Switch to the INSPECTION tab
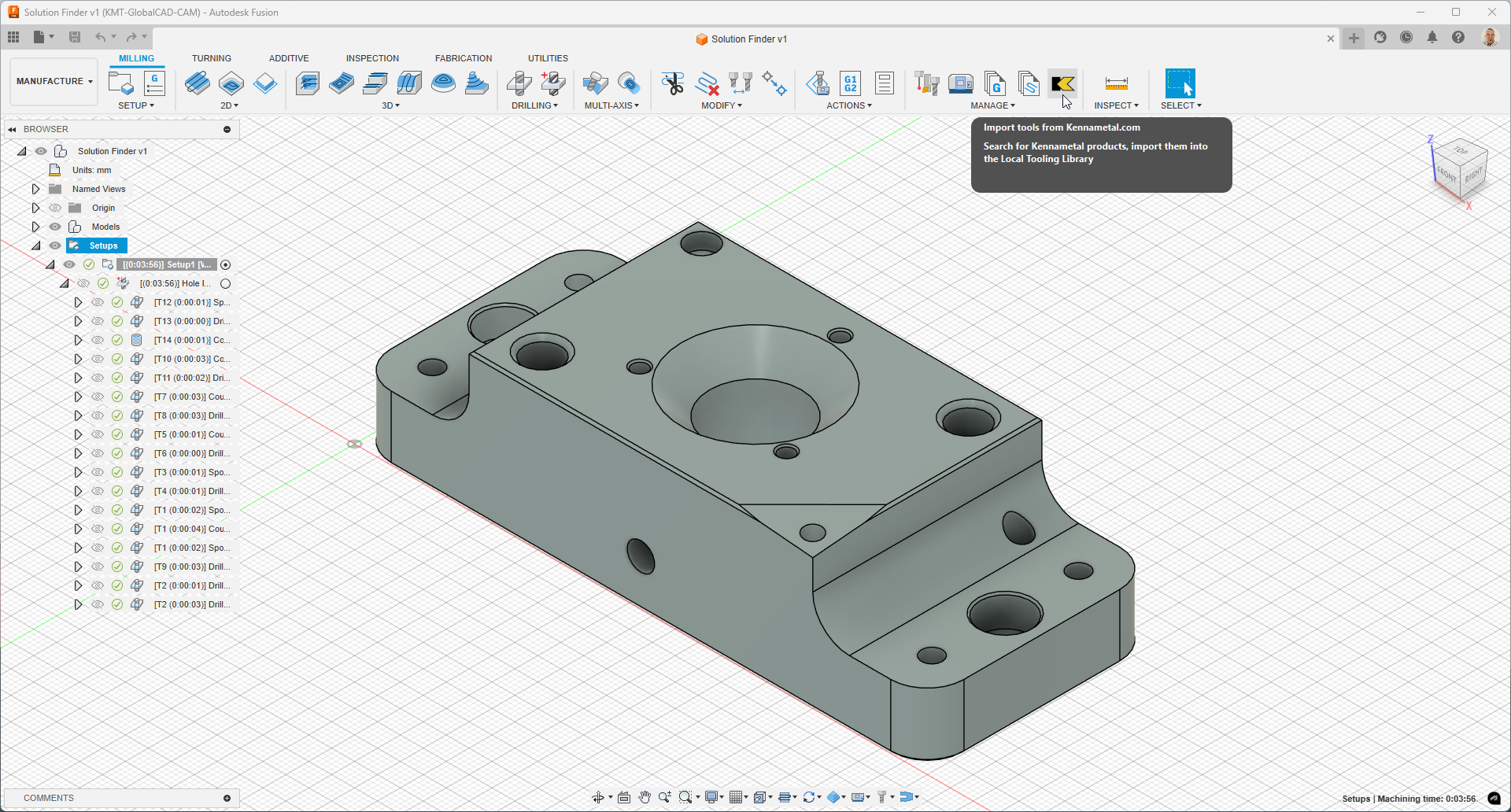Screen dimensions: 1511x812 [372, 58]
